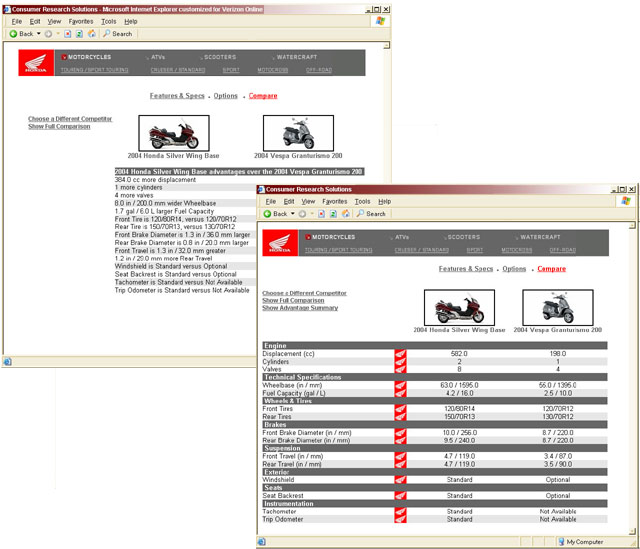The height and width of the screenshot is (549, 640).
Task: Click ATVs nav in rear window
Action: [x=157, y=57]
